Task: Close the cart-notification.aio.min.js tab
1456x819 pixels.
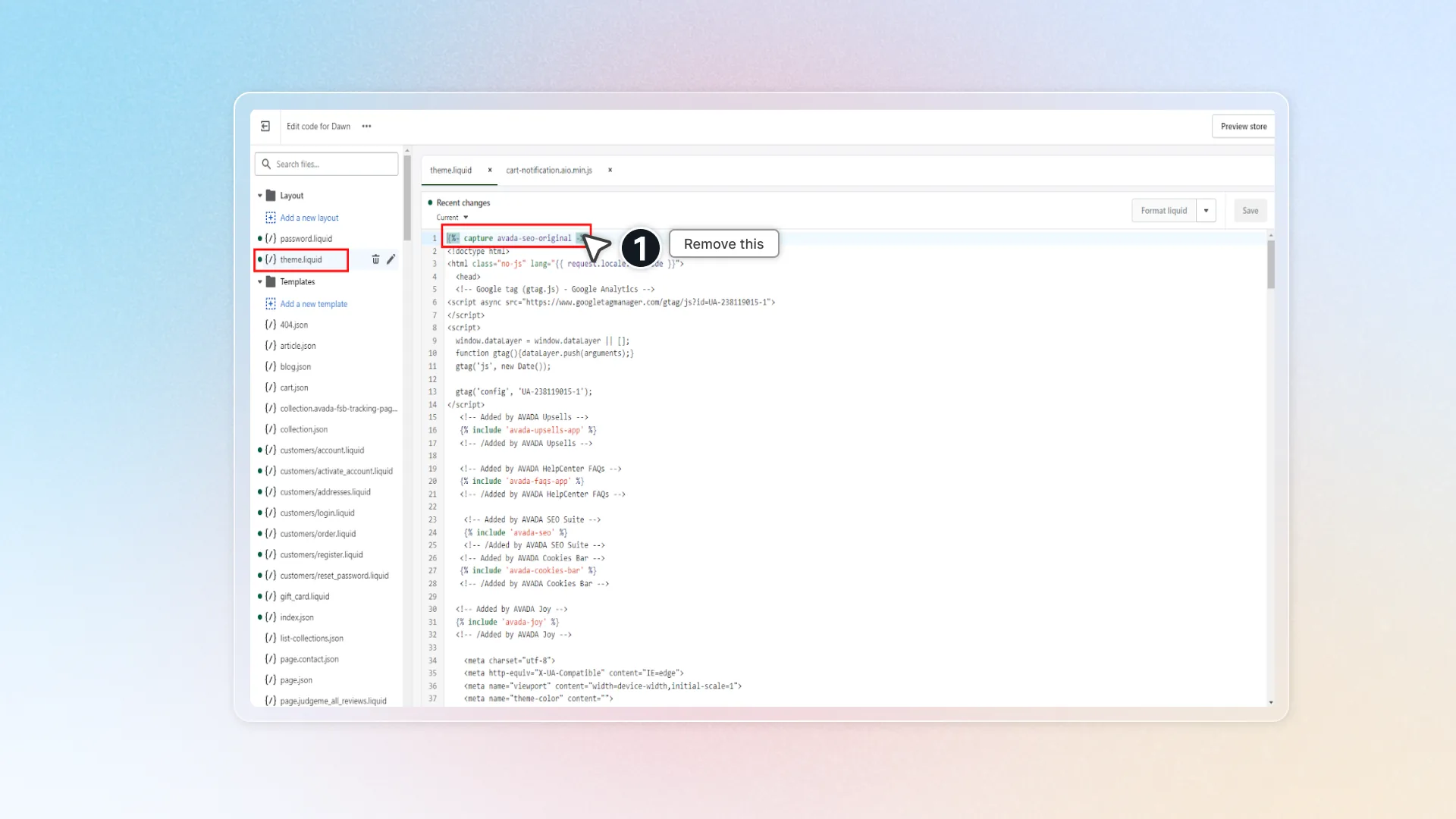Action: click(x=610, y=171)
